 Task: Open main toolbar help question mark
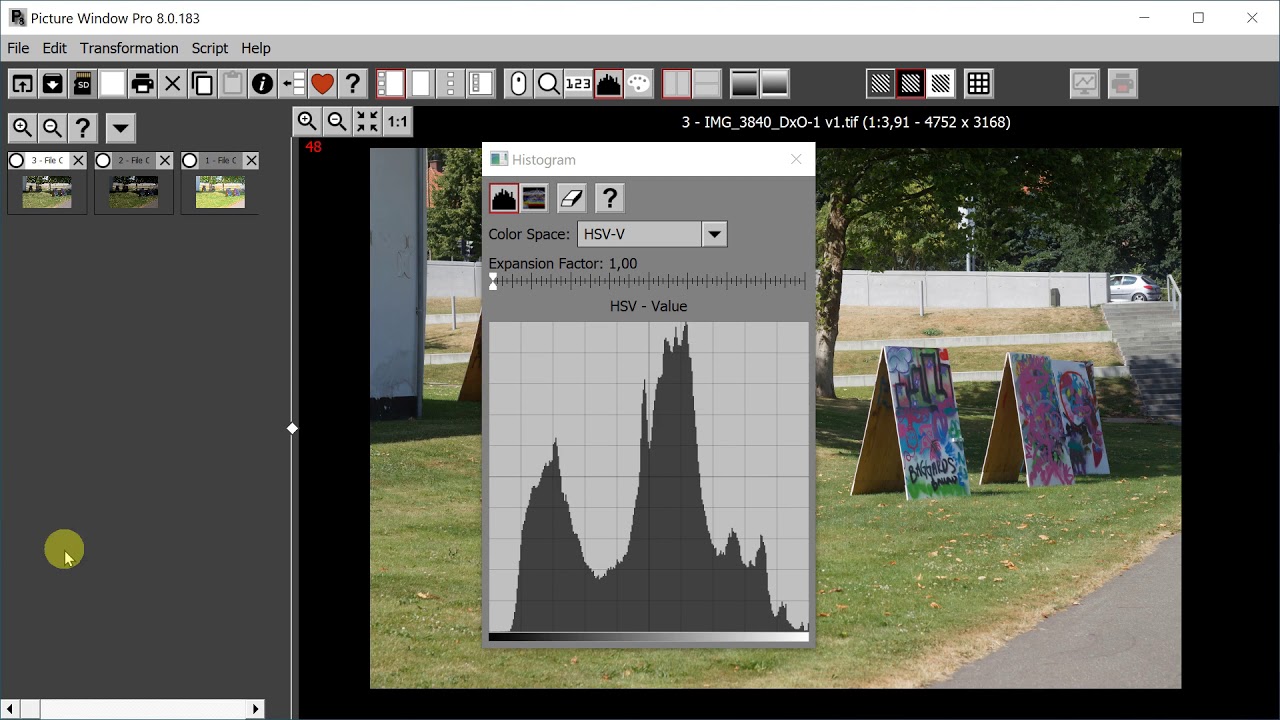352,84
